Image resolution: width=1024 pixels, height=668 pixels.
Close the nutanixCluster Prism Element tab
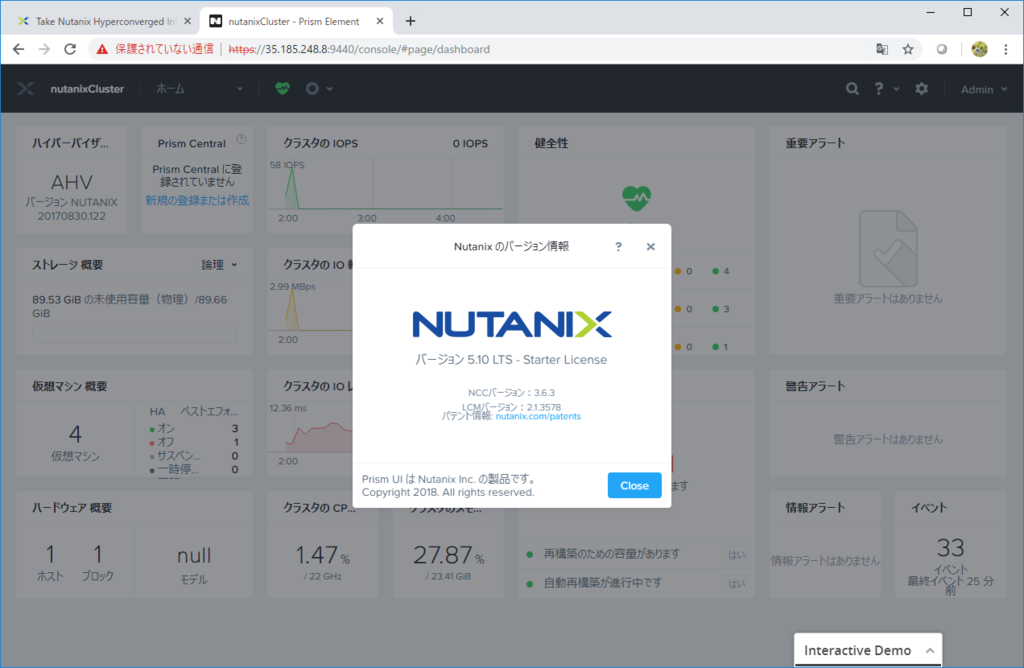pos(379,22)
